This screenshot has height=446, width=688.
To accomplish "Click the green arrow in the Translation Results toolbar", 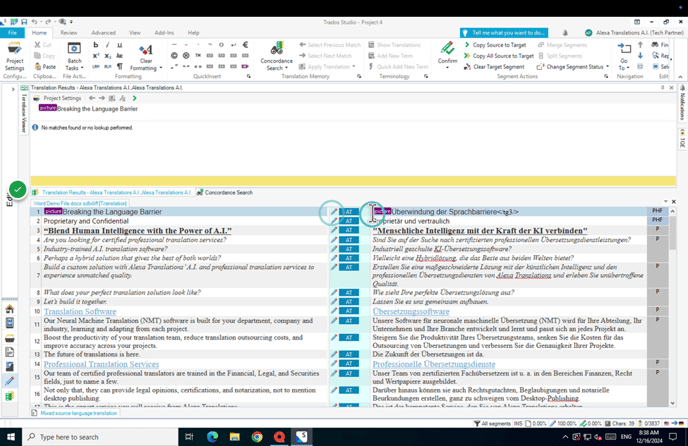I will 135,98.
